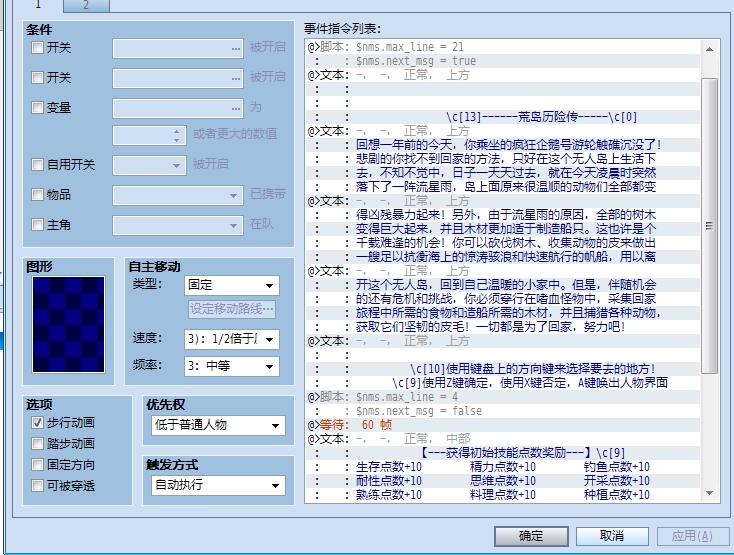The image size is (734, 555).
Task: Tick the 主角 condition checkbox
Action: pos(37,225)
